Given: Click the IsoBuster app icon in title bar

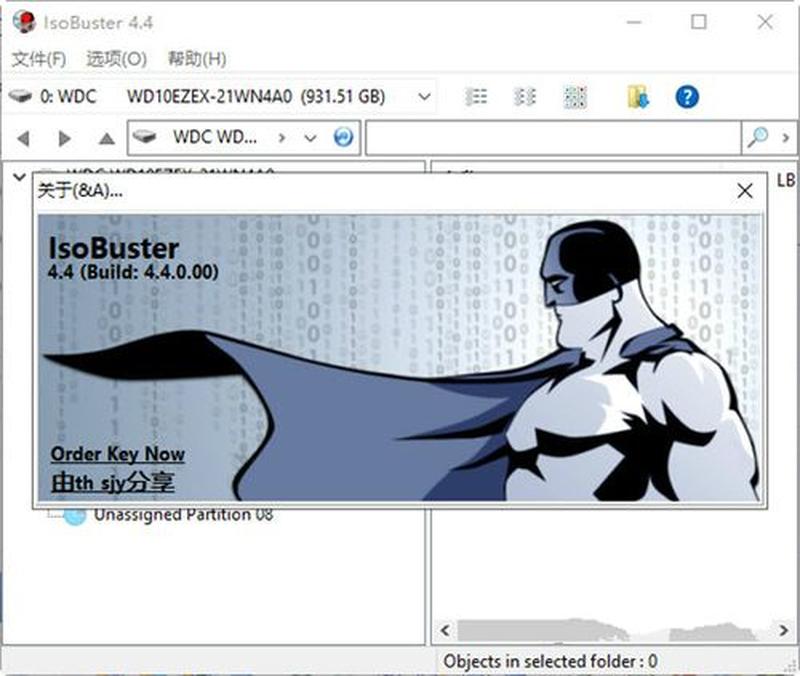Looking at the screenshot, I should 24,22.
